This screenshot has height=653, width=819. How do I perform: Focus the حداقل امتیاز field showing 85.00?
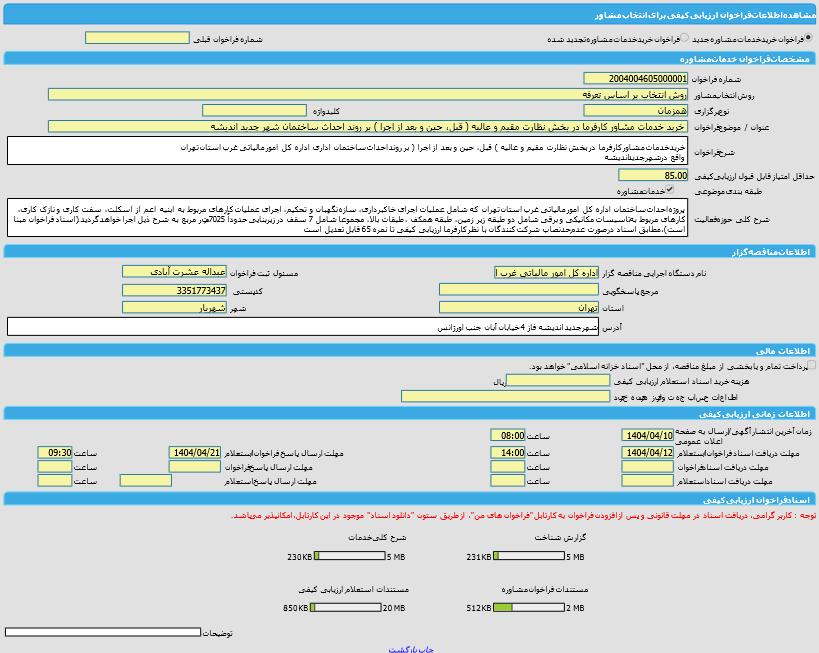(x=653, y=175)
